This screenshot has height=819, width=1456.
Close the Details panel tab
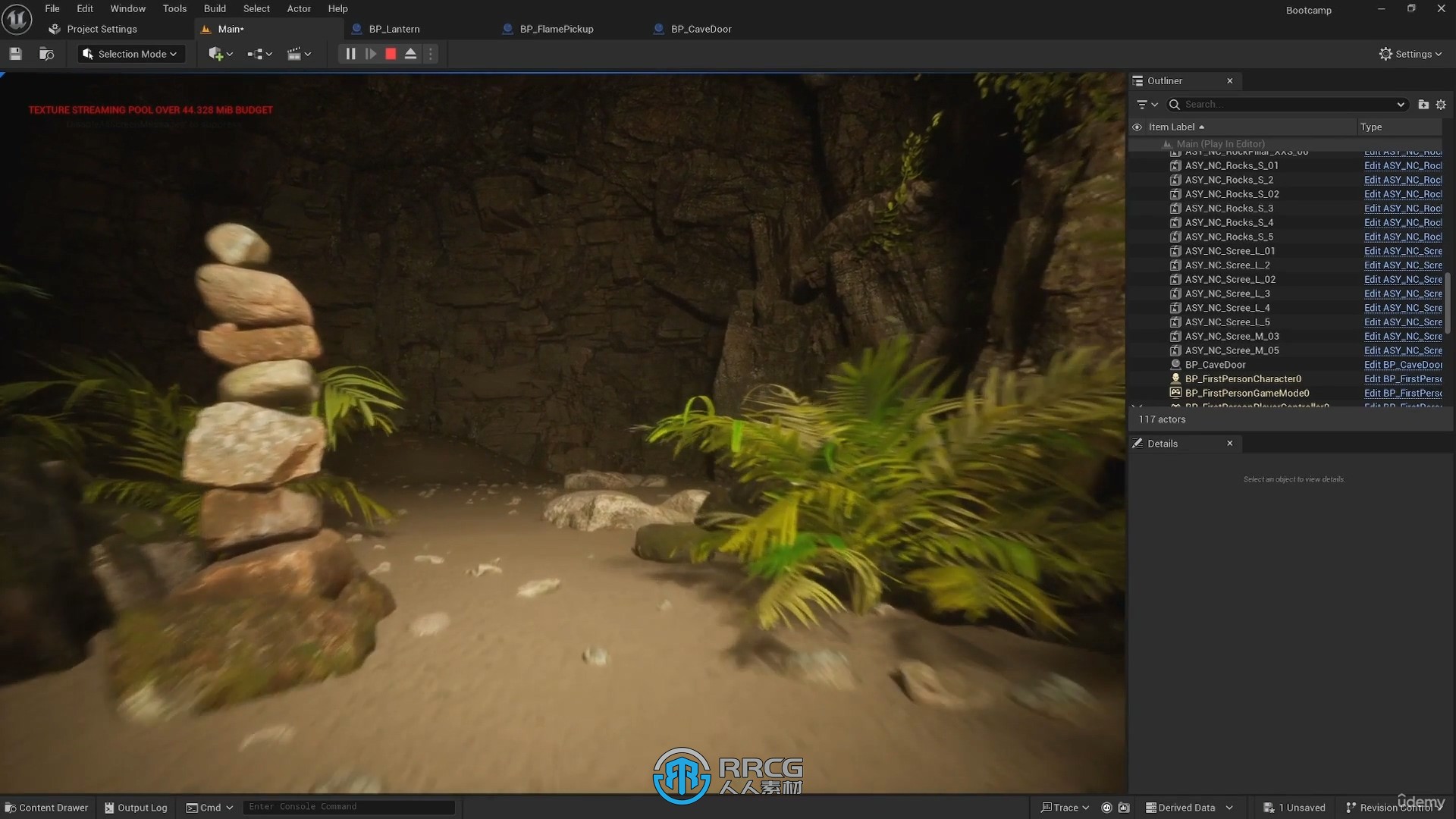tap(1230, 443)
